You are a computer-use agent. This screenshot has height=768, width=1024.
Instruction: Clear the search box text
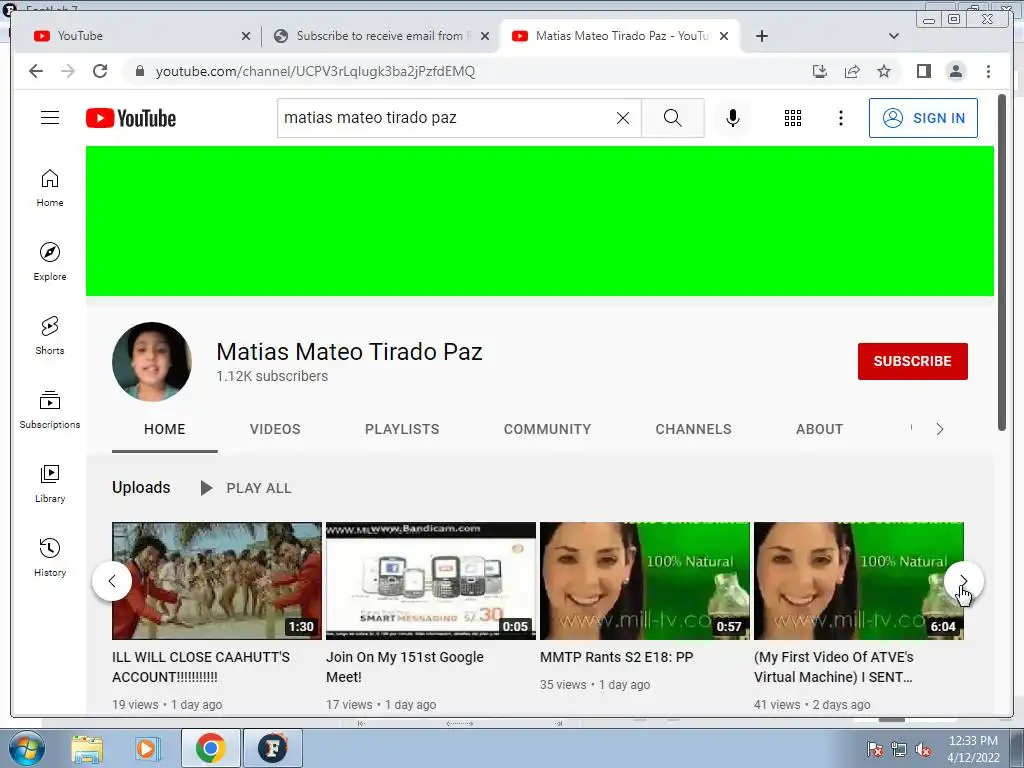[x=623, y=118]
